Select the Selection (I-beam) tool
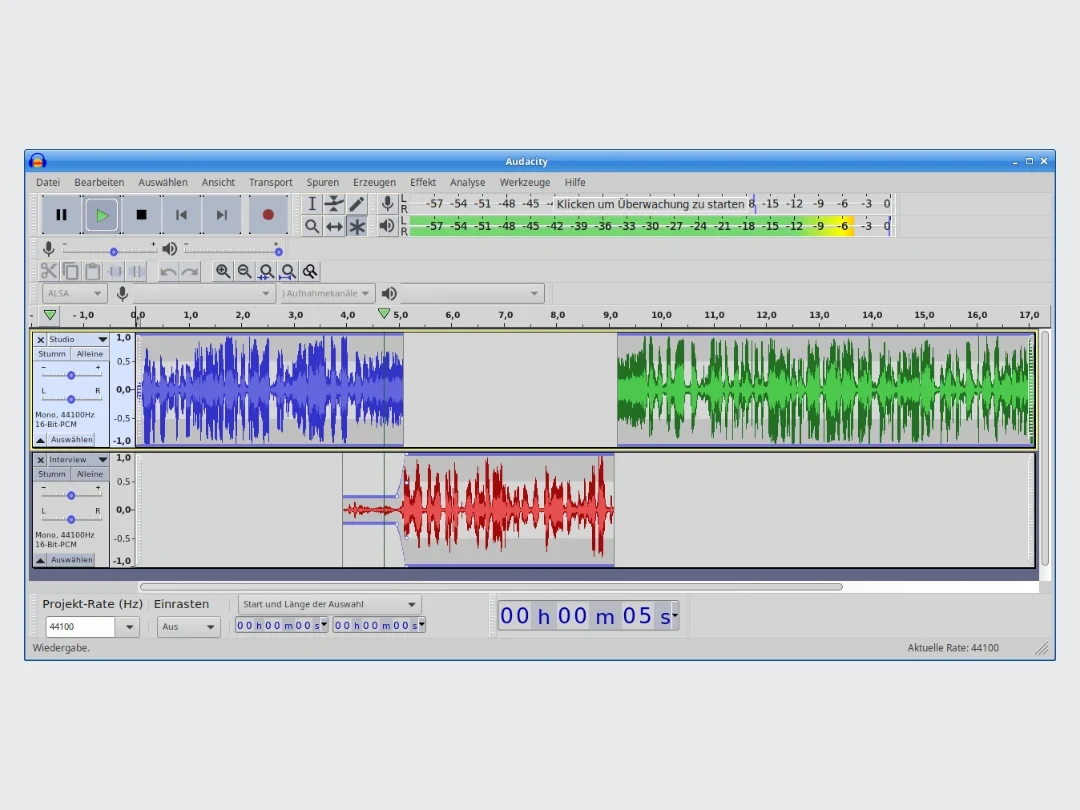 (x=312, y=204)
